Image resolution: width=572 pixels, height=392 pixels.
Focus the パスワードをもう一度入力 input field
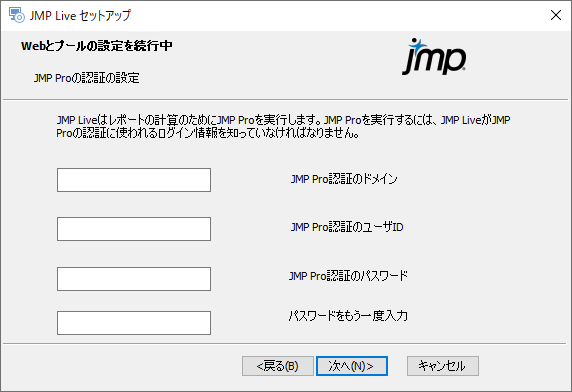[134, 323]
